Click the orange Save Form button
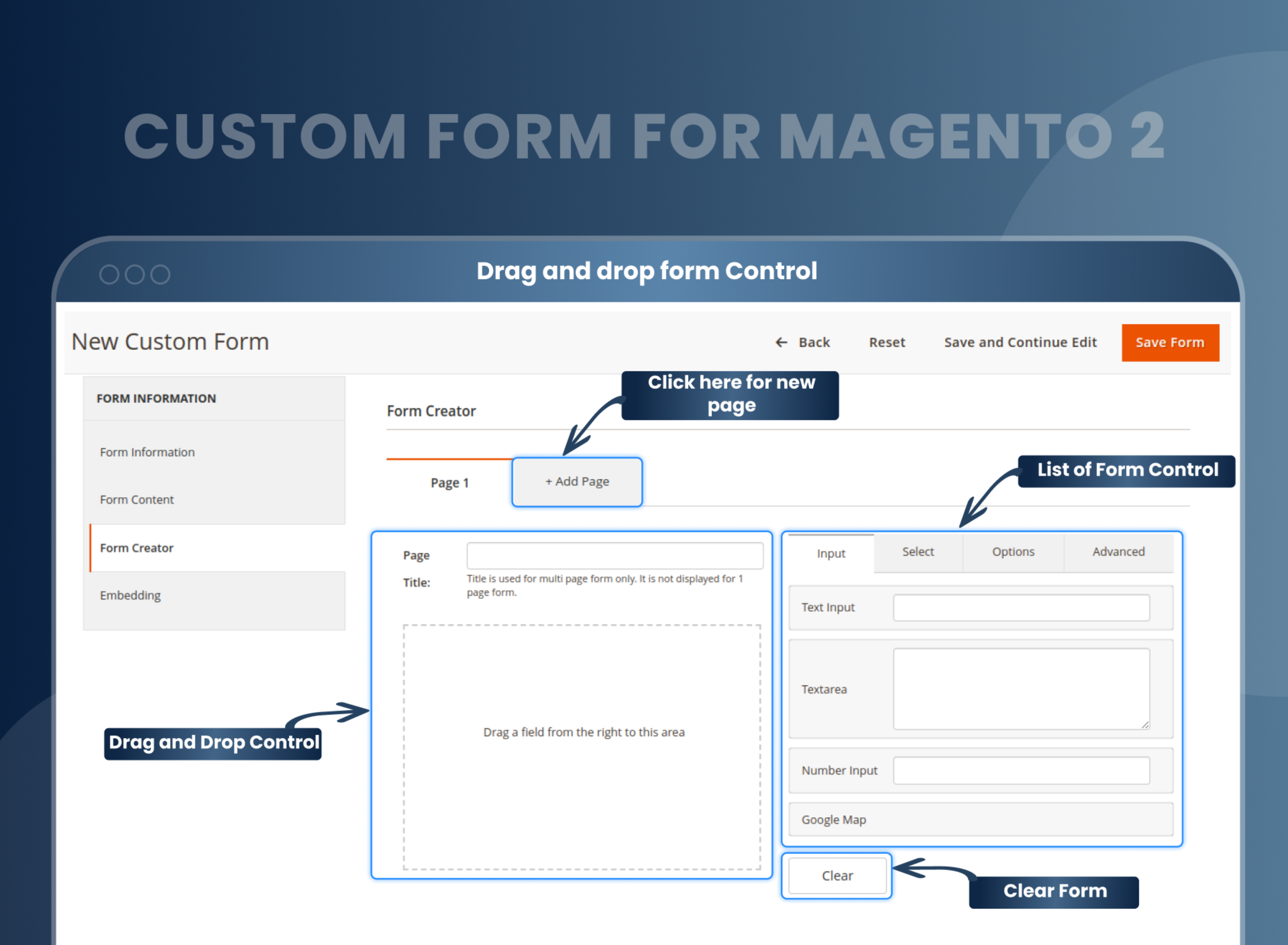Image resolution: width=1288 pixels, height=945 pixels. tap(1170, 343)
